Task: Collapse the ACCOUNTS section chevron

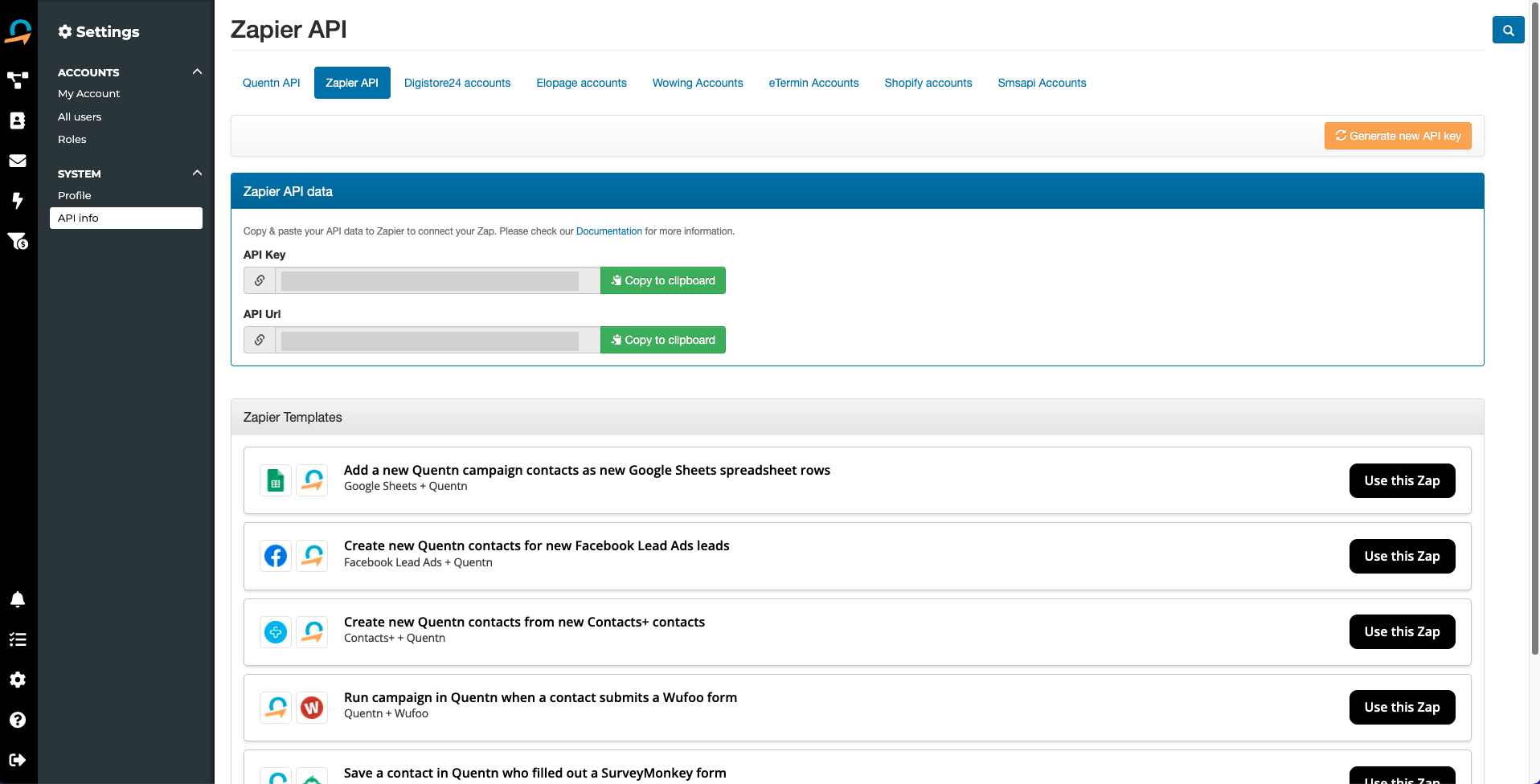Action: (x=197, y=71)
